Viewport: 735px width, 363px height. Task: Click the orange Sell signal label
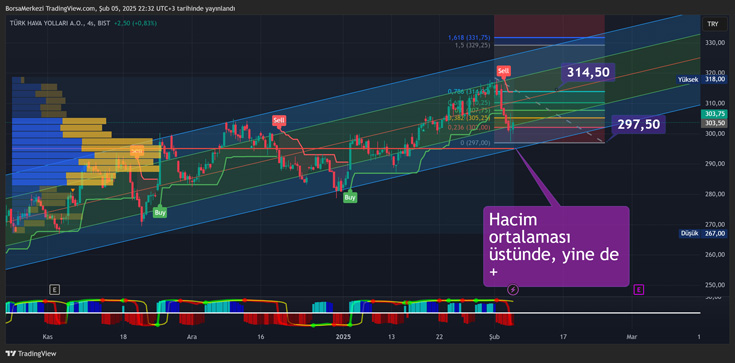(137, 151)
